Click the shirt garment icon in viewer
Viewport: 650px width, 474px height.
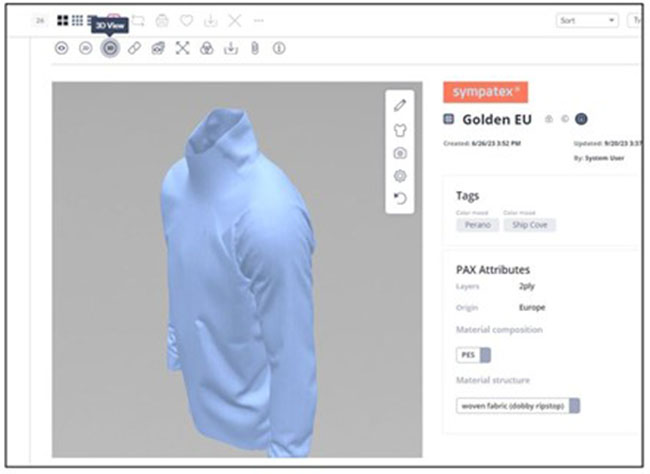(x=400, y=129)
